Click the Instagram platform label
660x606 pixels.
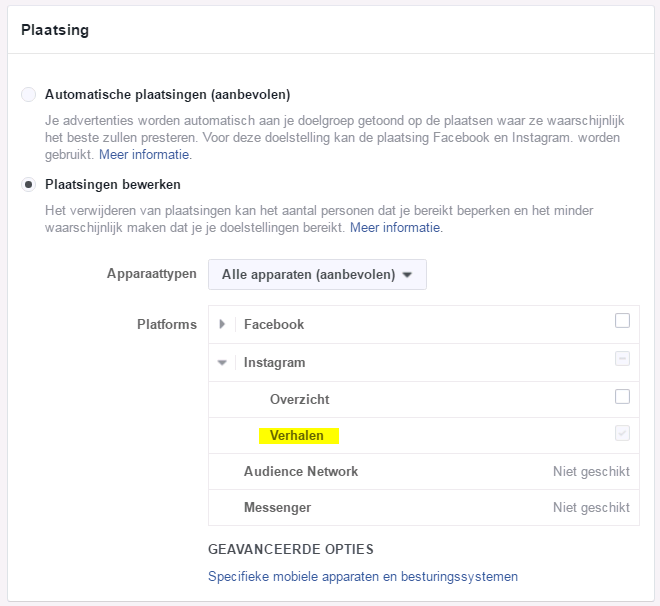(275, 363)
